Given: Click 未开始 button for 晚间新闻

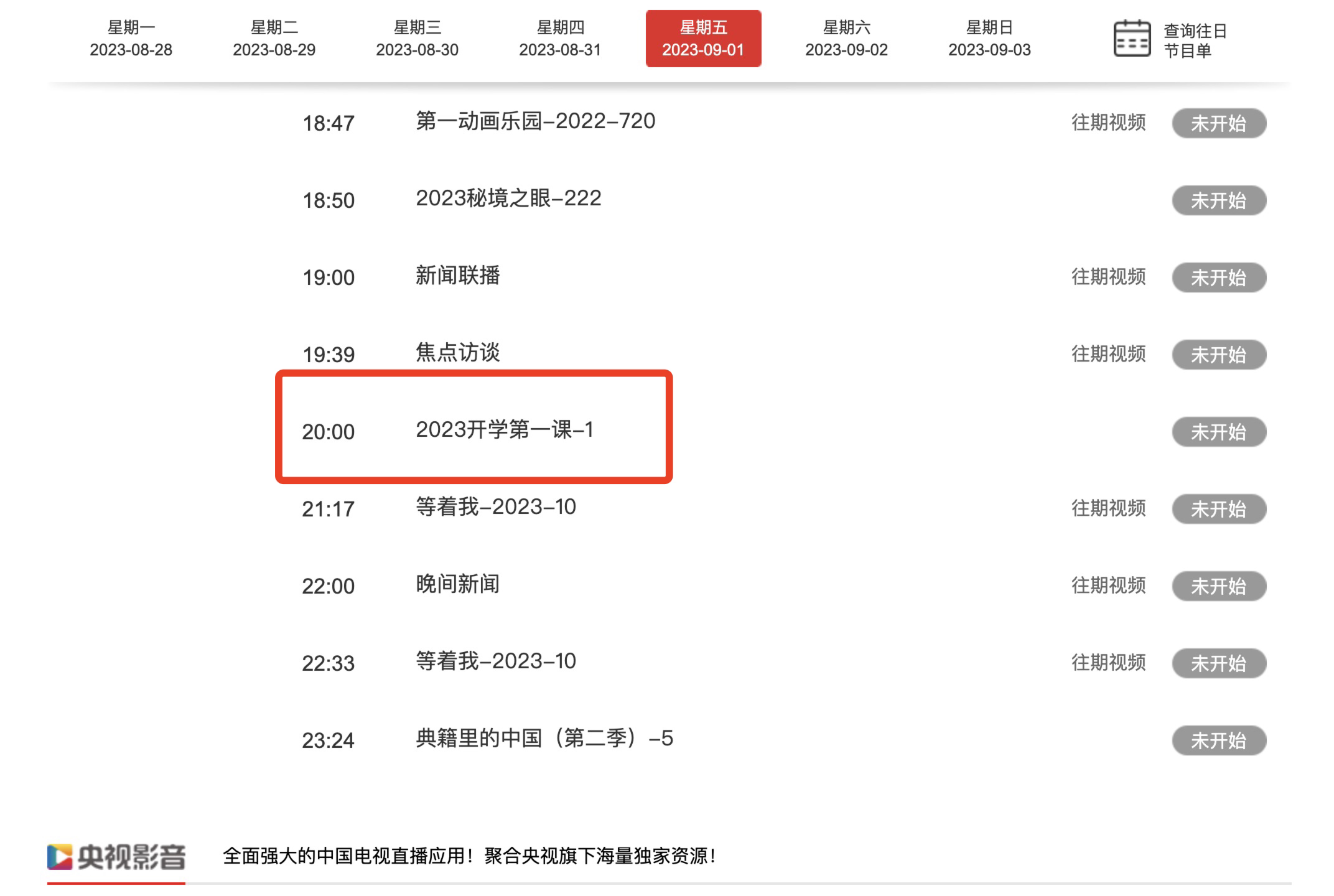Looking at the screenshot, I should (1218, 586).
